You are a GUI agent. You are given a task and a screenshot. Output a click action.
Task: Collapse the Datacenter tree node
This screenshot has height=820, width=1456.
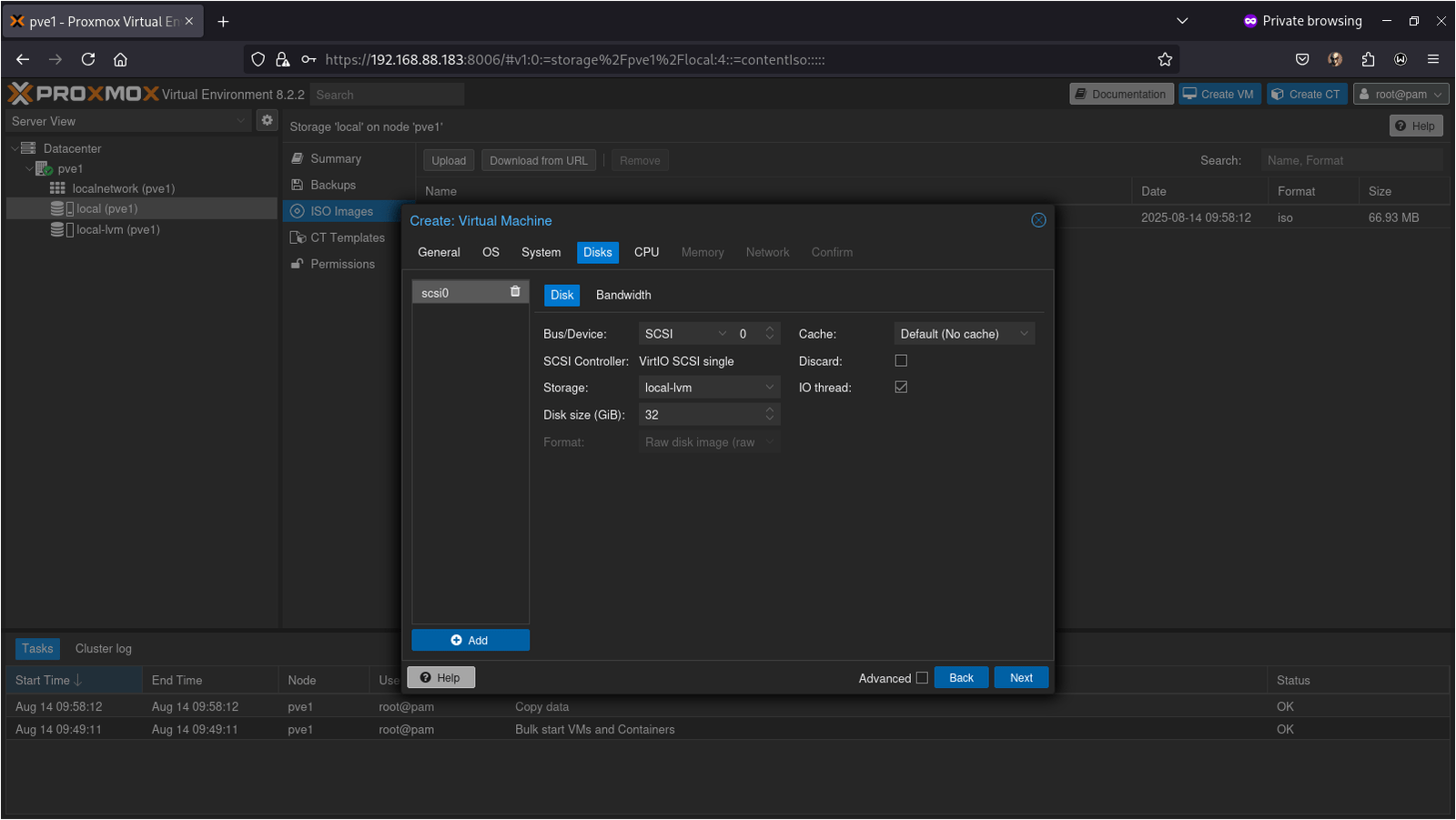click(15, 148)
